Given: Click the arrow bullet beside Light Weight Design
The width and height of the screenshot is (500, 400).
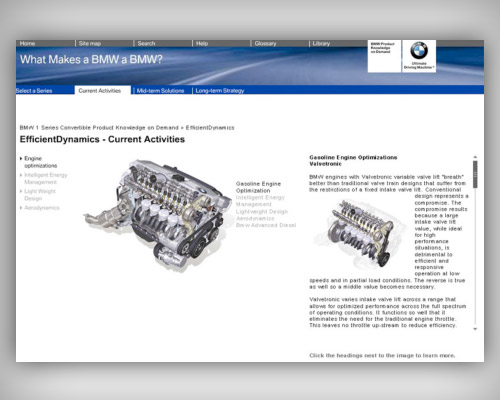Looking at the screenshot, I should tap(21, 191).
